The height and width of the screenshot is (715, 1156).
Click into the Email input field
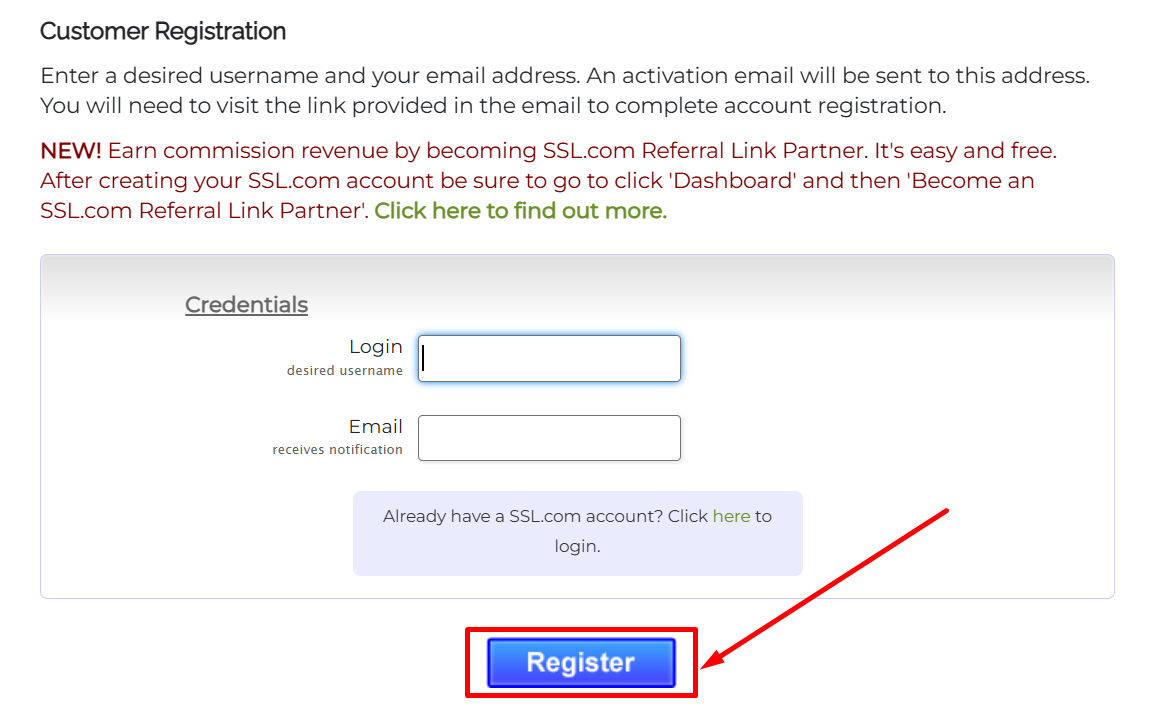point(549,438)
